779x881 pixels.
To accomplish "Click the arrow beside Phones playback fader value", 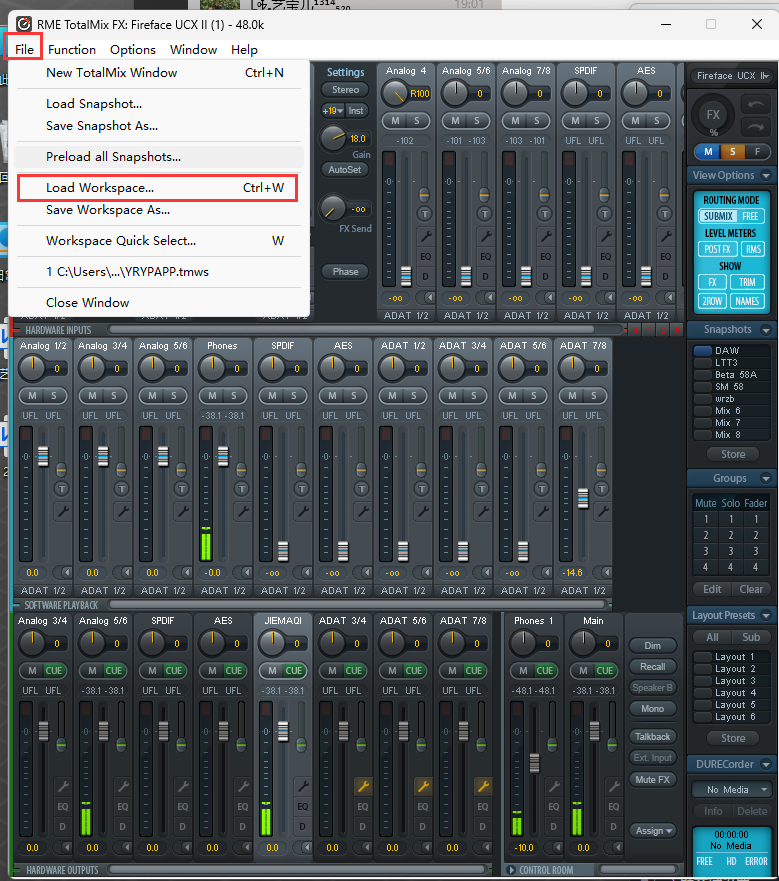I will click(x=247, y=573).
